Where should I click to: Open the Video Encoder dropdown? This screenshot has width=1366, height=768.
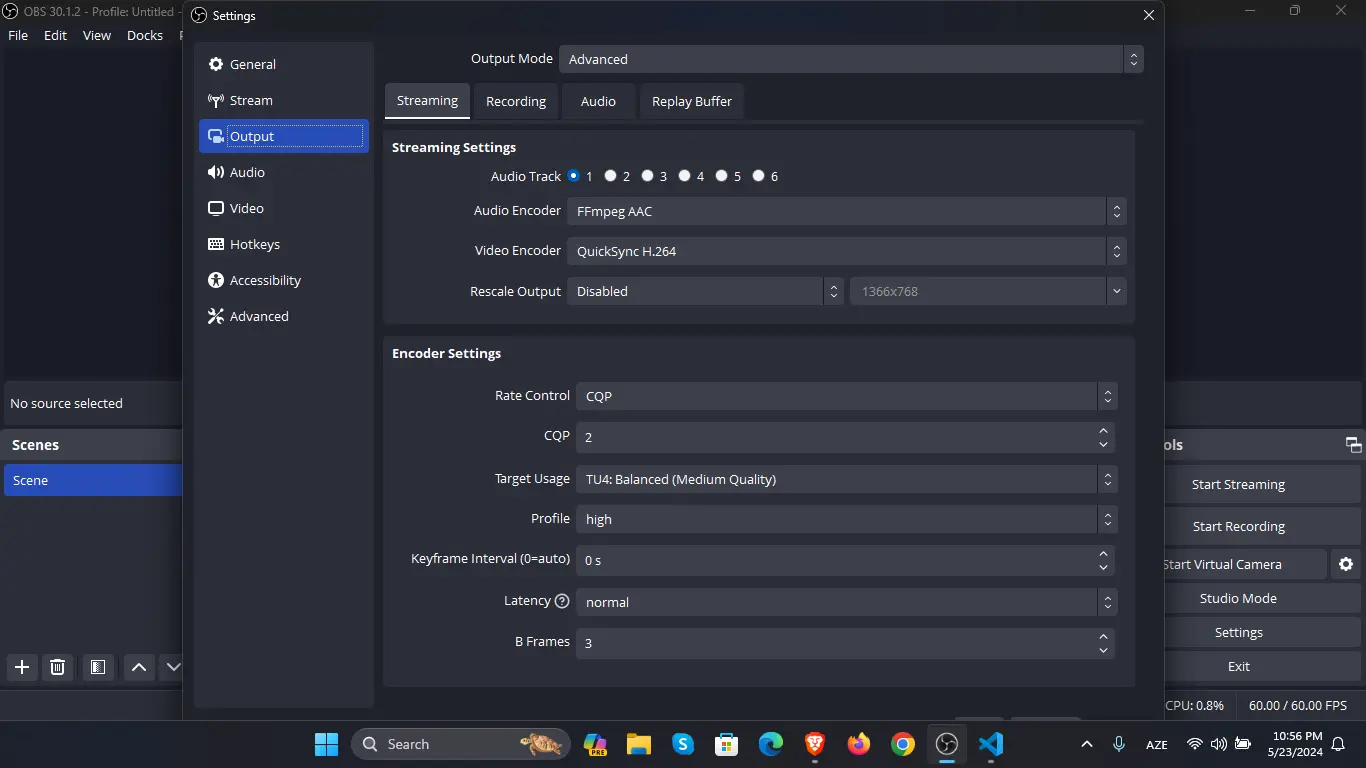[x=847, y=251]
